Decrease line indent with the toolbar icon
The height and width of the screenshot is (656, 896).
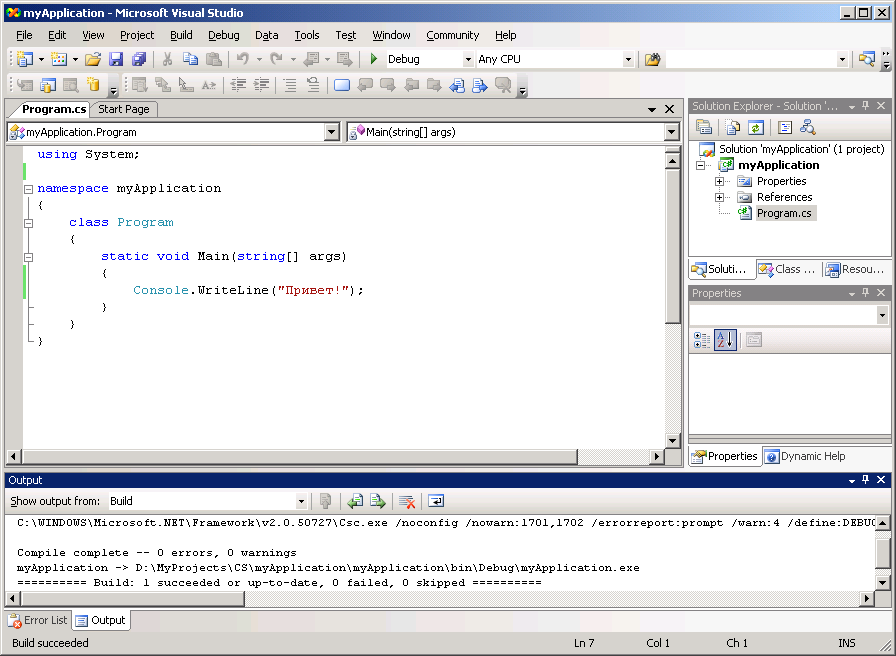pos(238,85)
